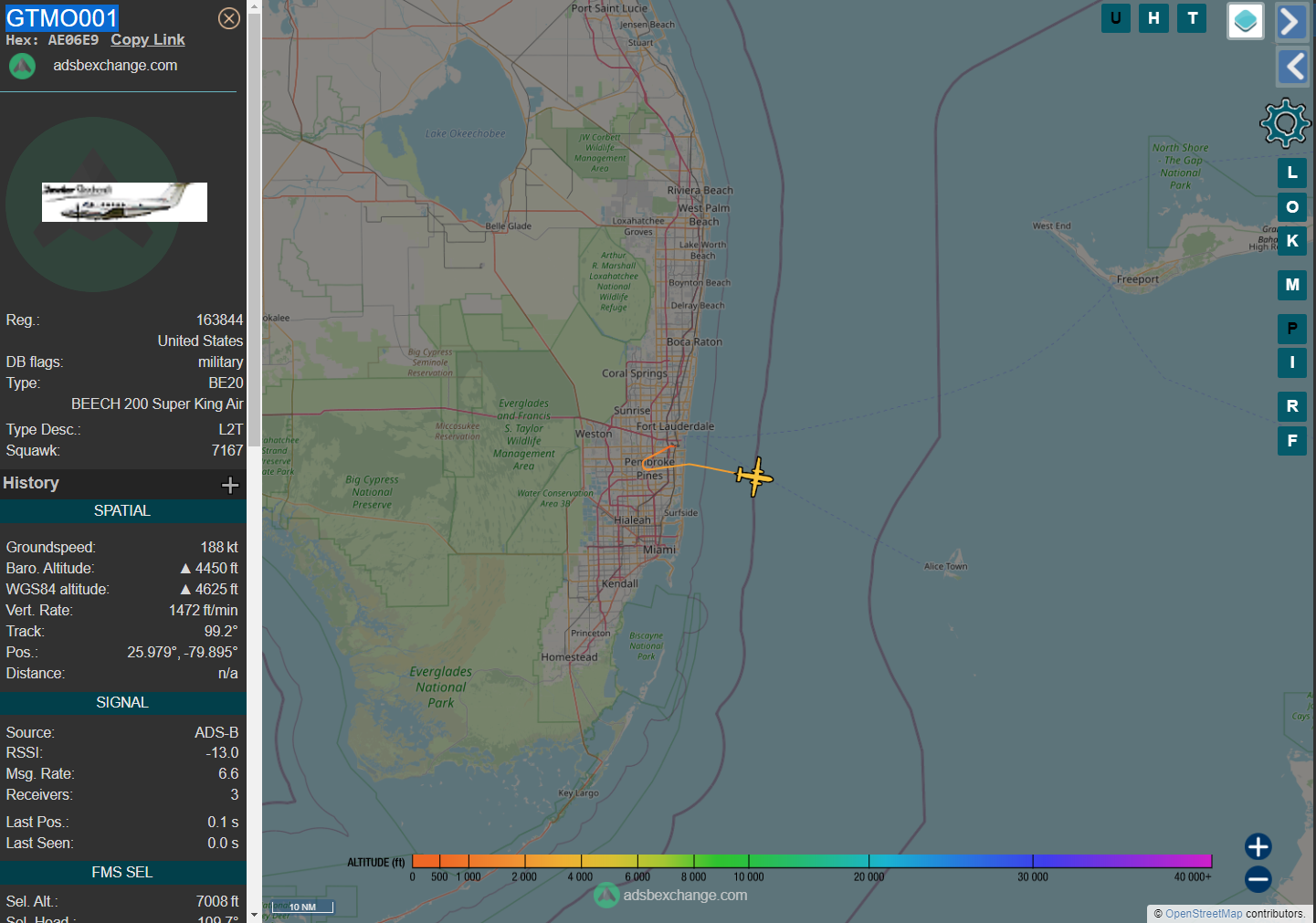The image size is (1316, 923).
Task: Click the sidebar scrollbar down arrow
Action: tap(254, 915)
